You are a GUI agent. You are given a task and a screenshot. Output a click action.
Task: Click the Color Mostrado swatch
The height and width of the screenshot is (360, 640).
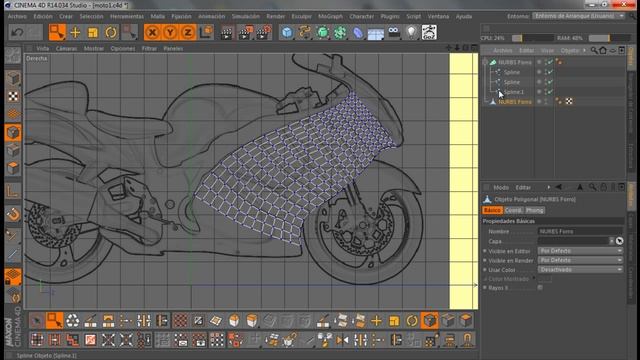545,279
